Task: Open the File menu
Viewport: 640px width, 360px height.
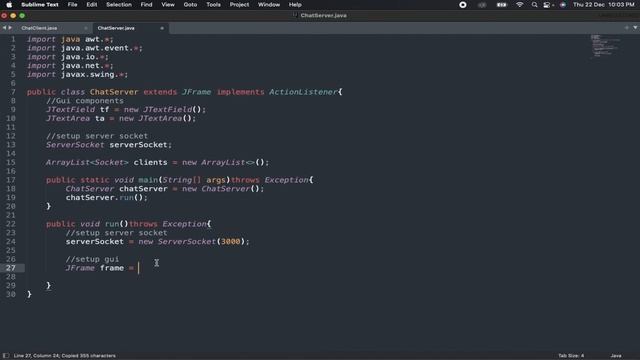Action: [x=72, y=5]
